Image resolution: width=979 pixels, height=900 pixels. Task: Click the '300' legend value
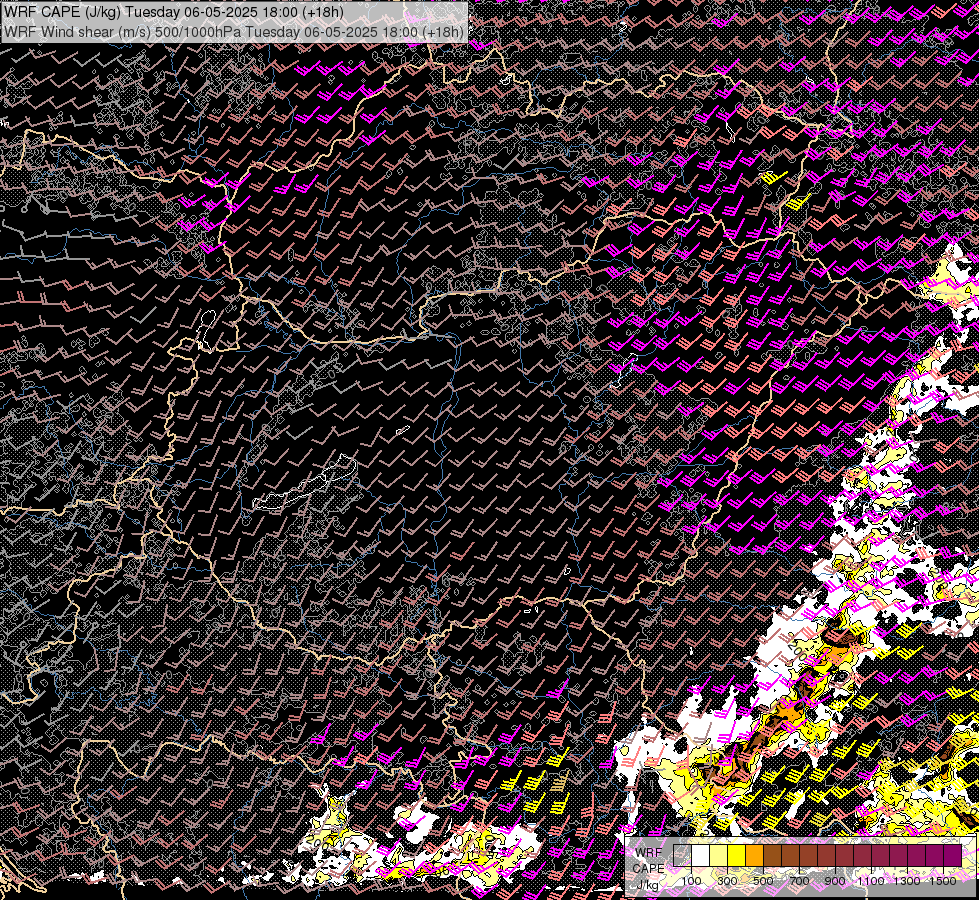point(727,881)
